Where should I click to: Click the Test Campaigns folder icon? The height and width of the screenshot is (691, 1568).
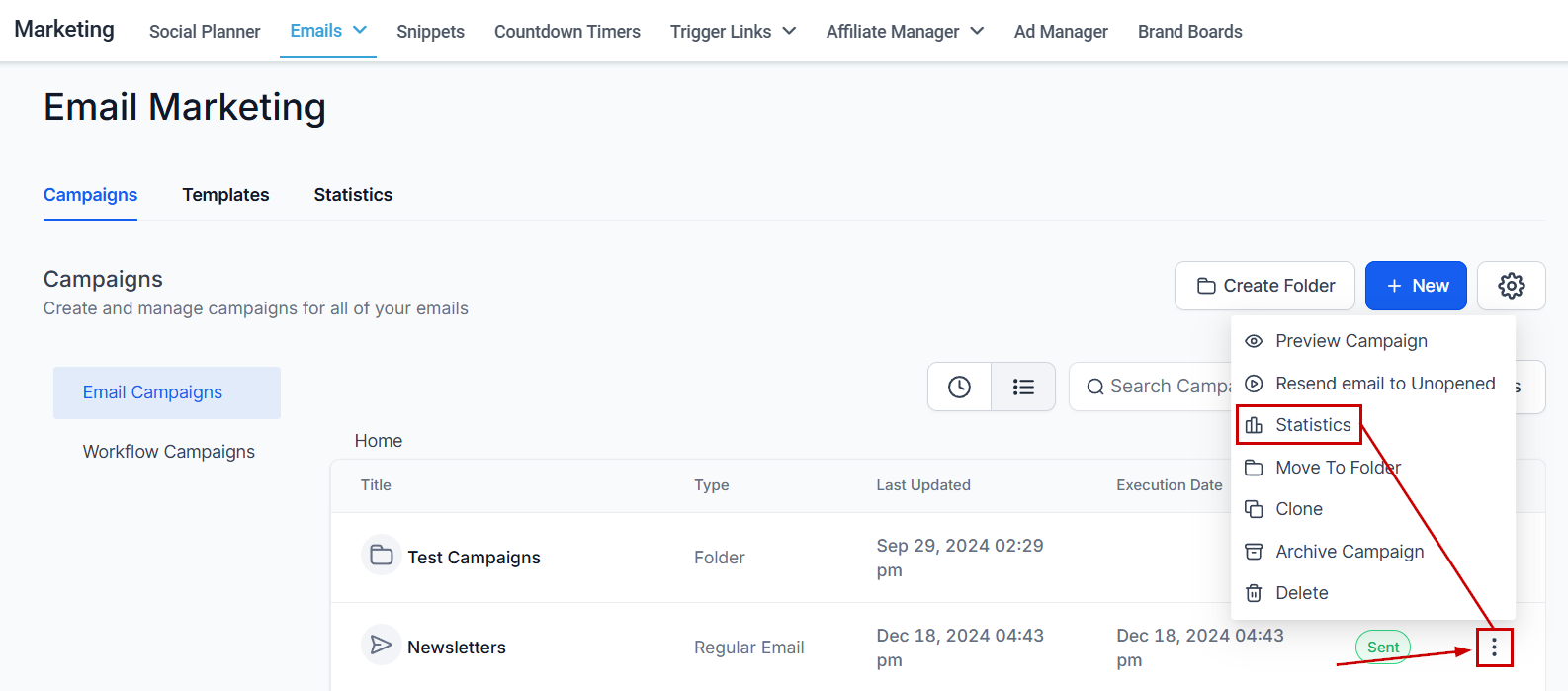pyautogui.click(x=382, y=556)
